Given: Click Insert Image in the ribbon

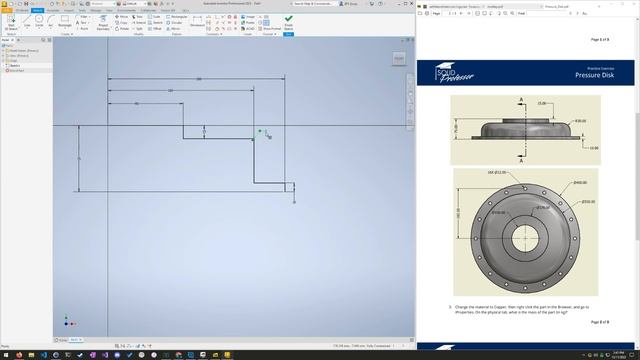Looking at the screenshot, I should coord(248,17).
